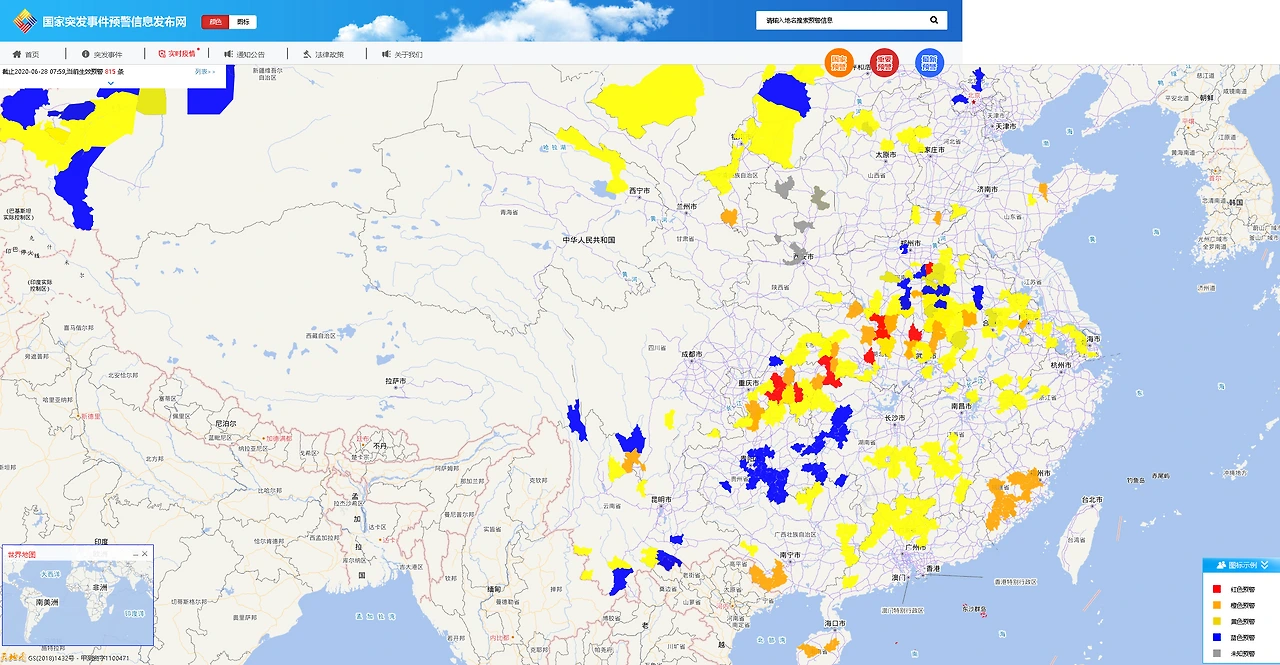Click the 台北市 label on map
This screenshot has width=1280, height=665.
click(1093, 500)
